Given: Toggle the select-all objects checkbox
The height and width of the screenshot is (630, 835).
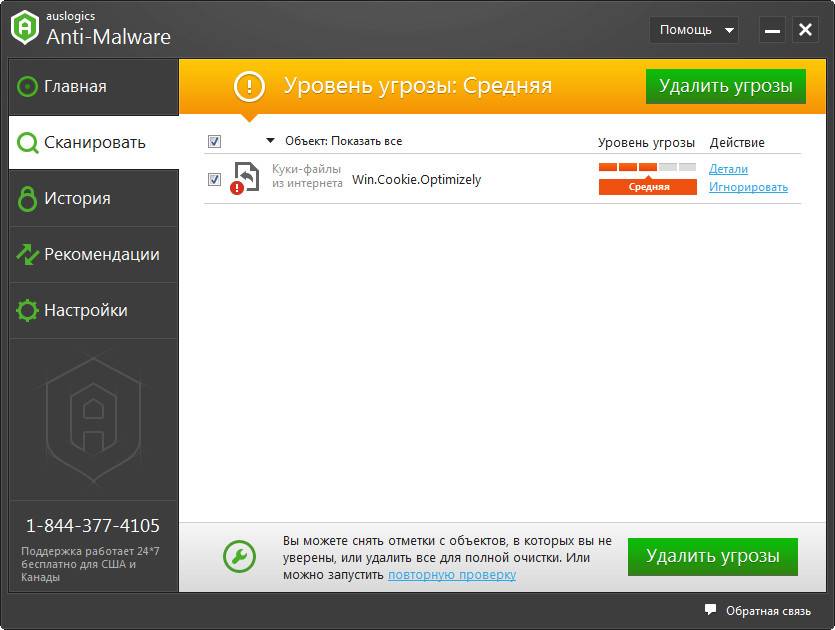Looking at the screenshot, I should tap(214, 141).
